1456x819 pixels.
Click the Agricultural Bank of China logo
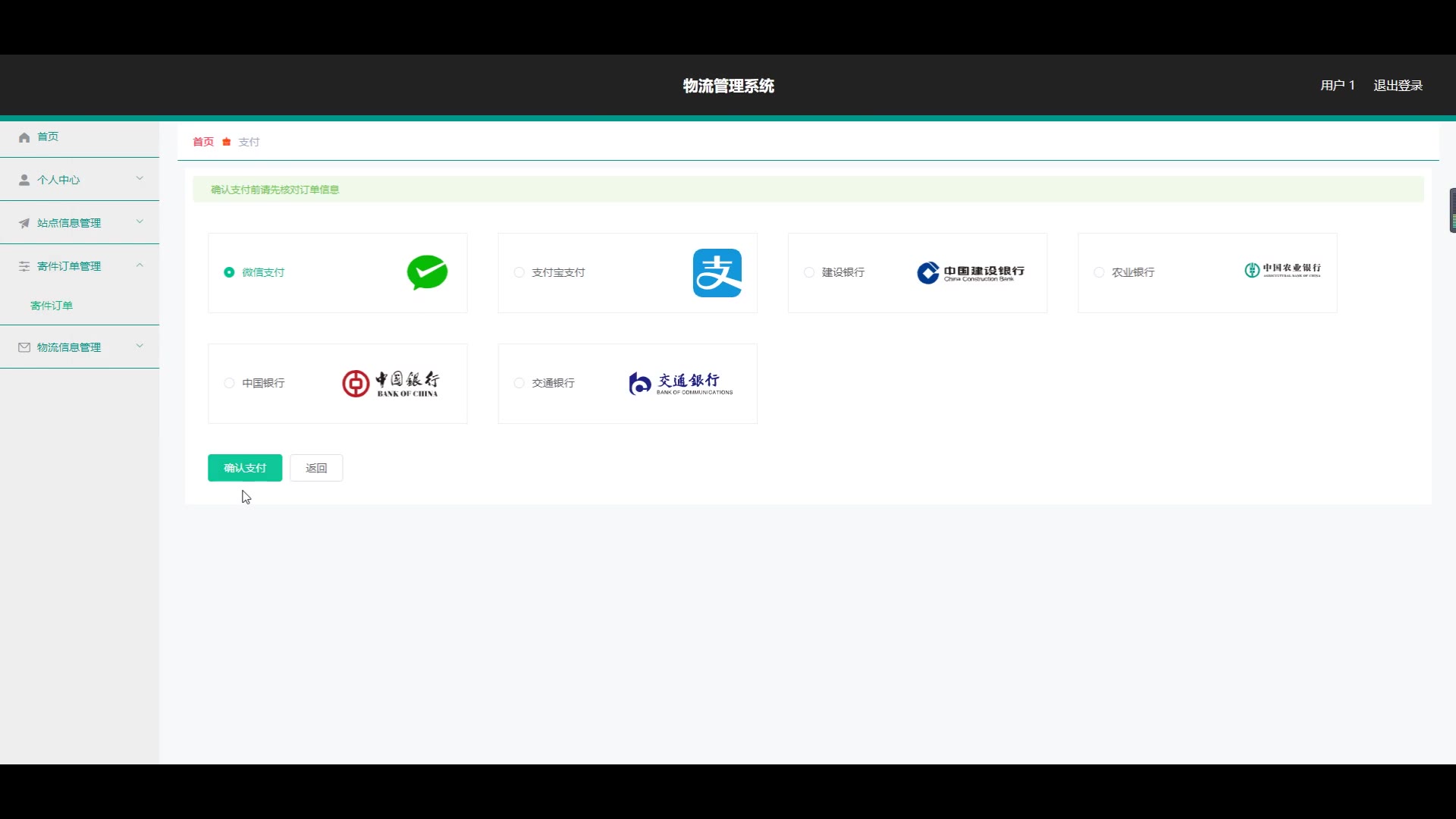pos(1282,270)
